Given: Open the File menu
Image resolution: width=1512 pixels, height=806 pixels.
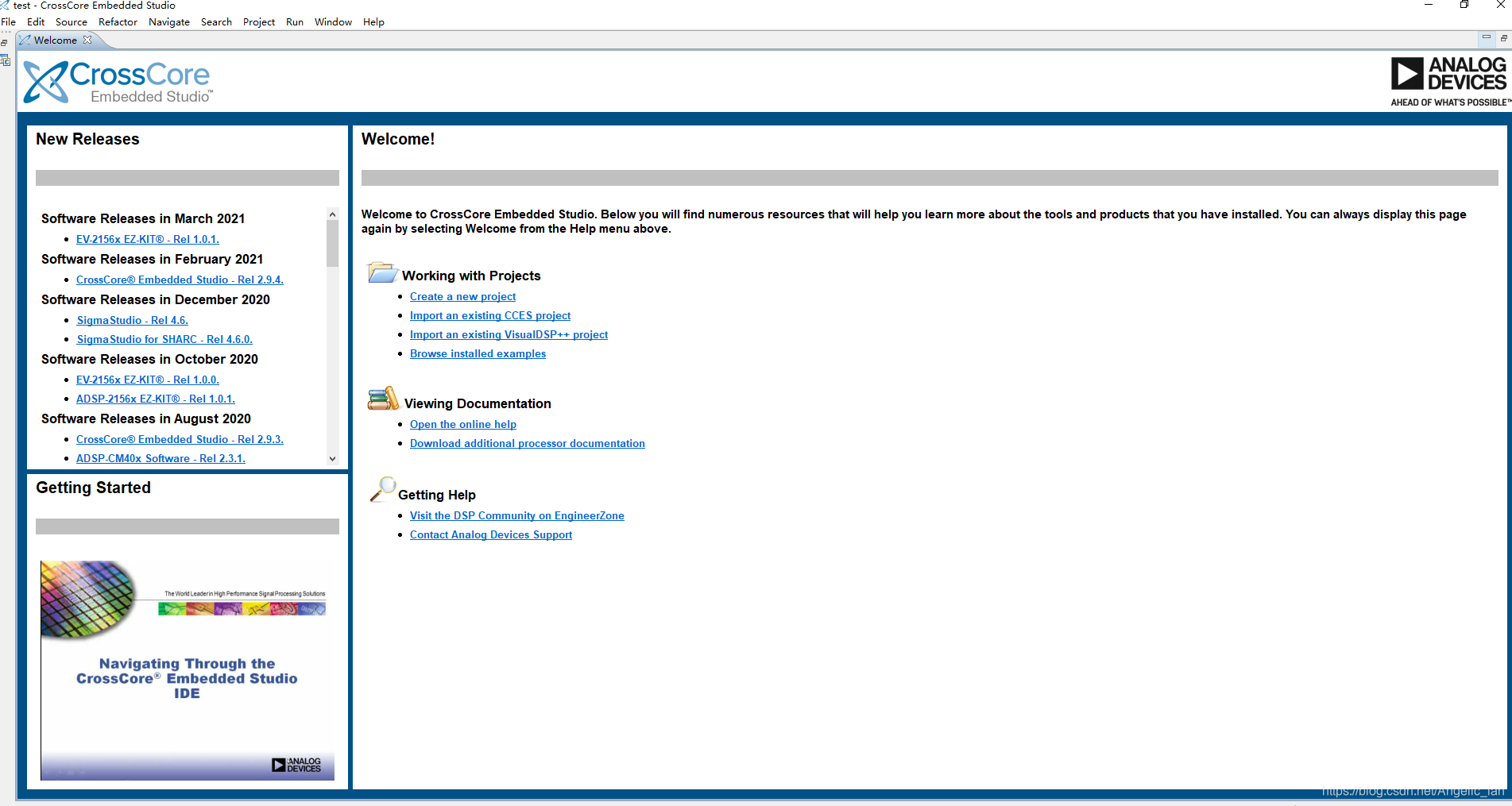Looking at the screenshot, I should 8,22.
